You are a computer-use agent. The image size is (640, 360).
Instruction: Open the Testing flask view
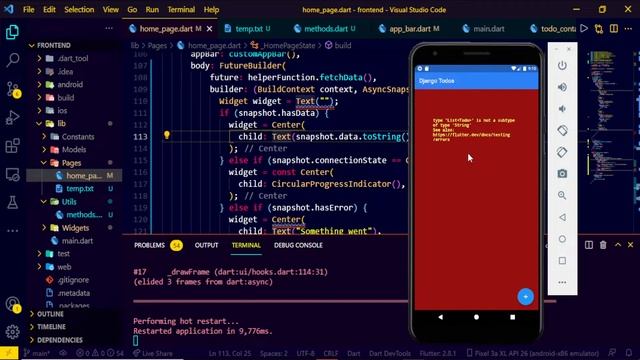point(12,202)
